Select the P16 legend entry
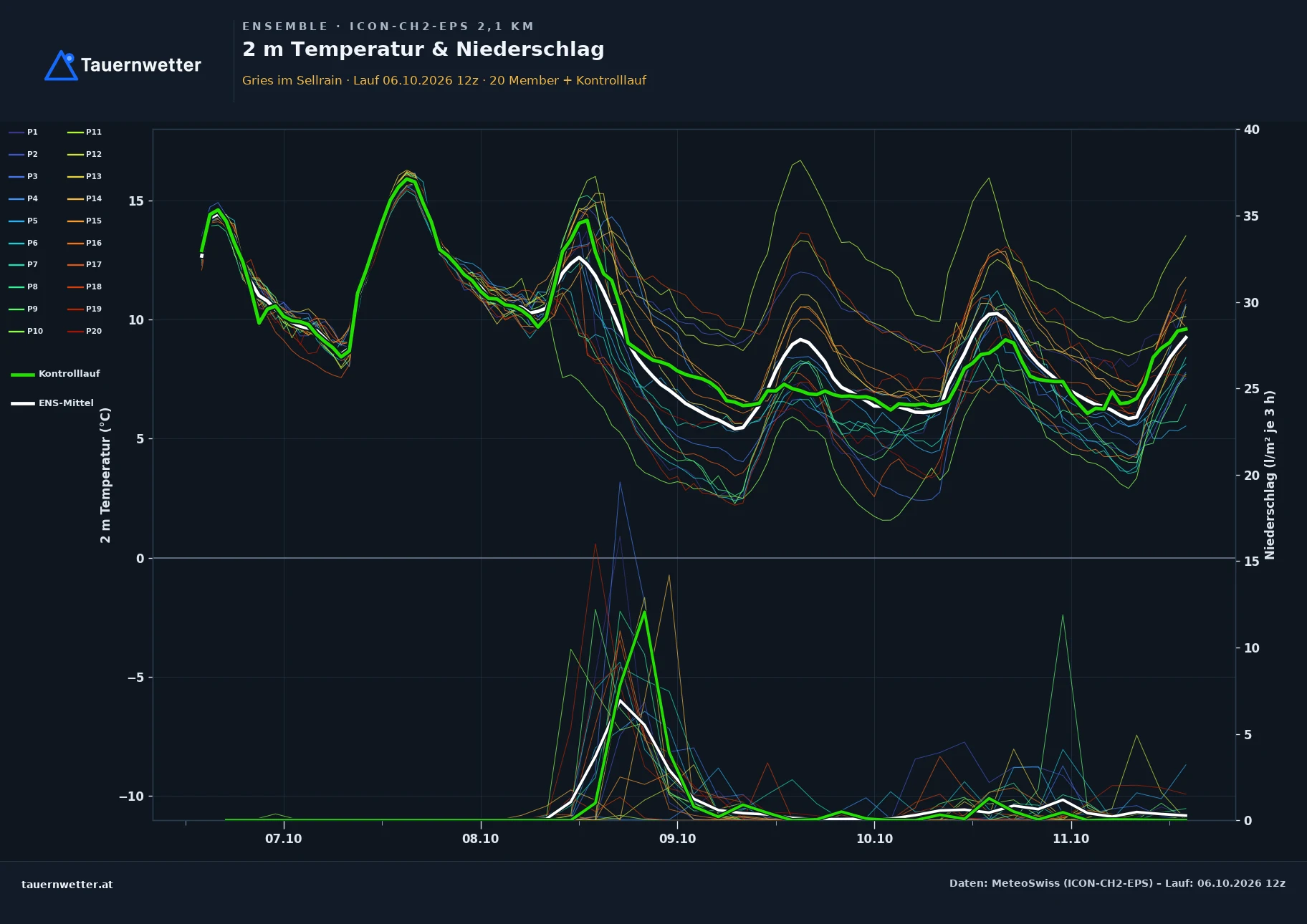The height and width of the screenshot is (924, 1307). 85,243
